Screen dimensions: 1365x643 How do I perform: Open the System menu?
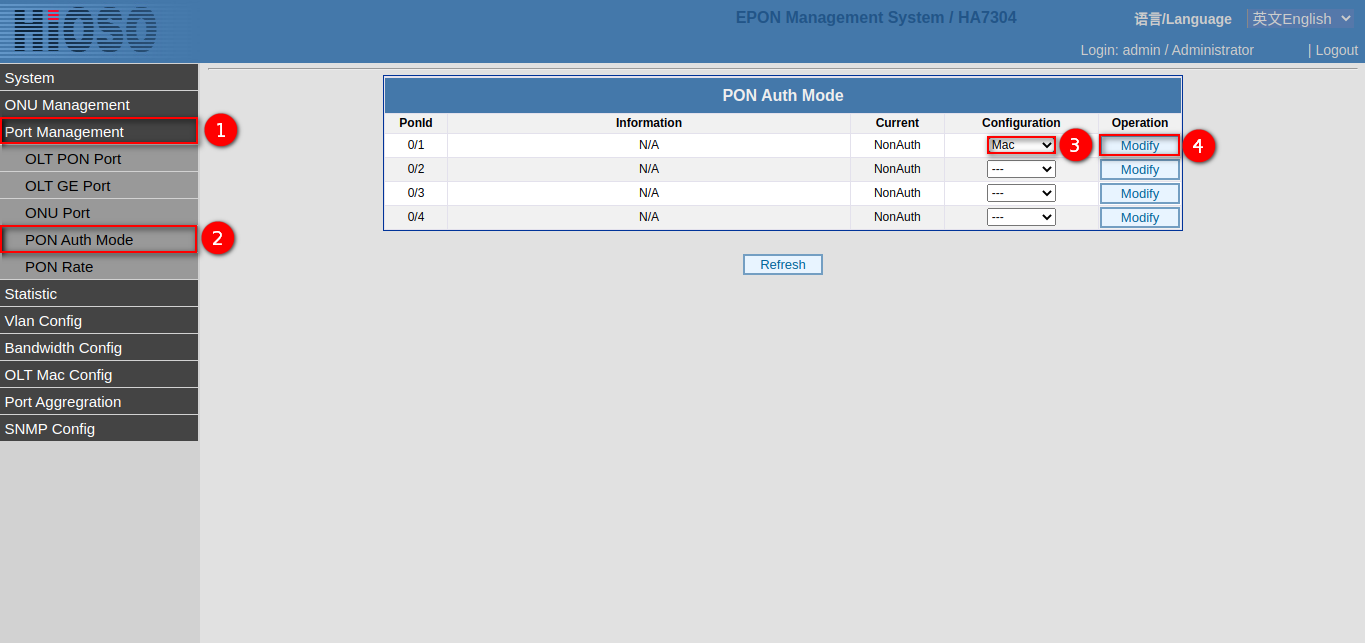(x=98, y=78)
